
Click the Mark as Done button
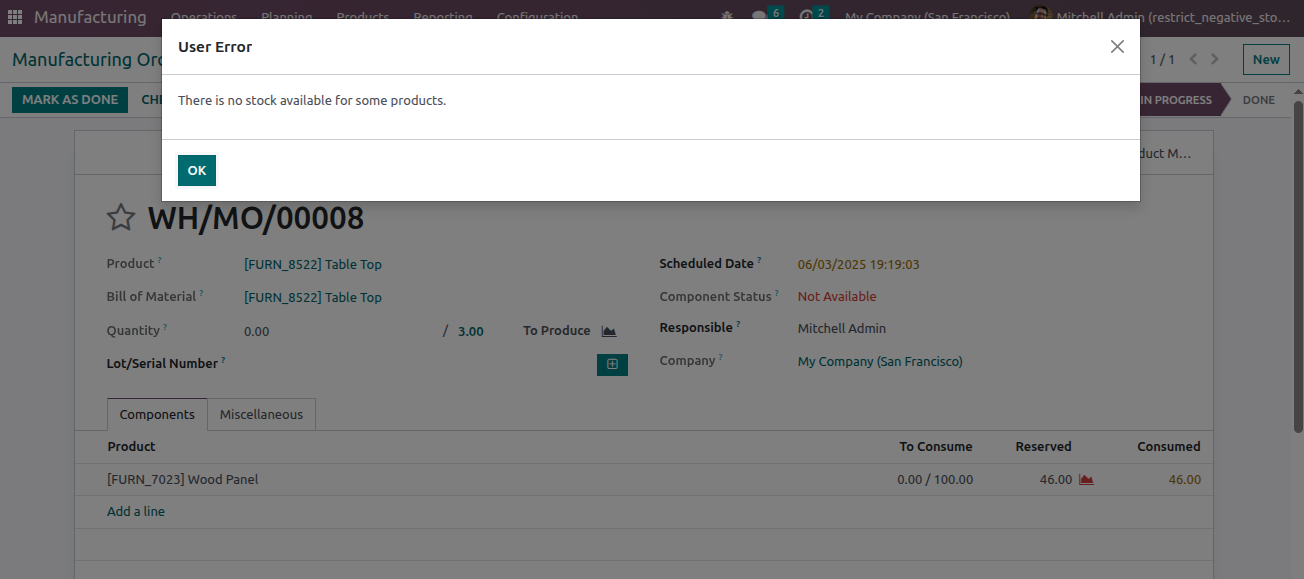coord(70,100)
